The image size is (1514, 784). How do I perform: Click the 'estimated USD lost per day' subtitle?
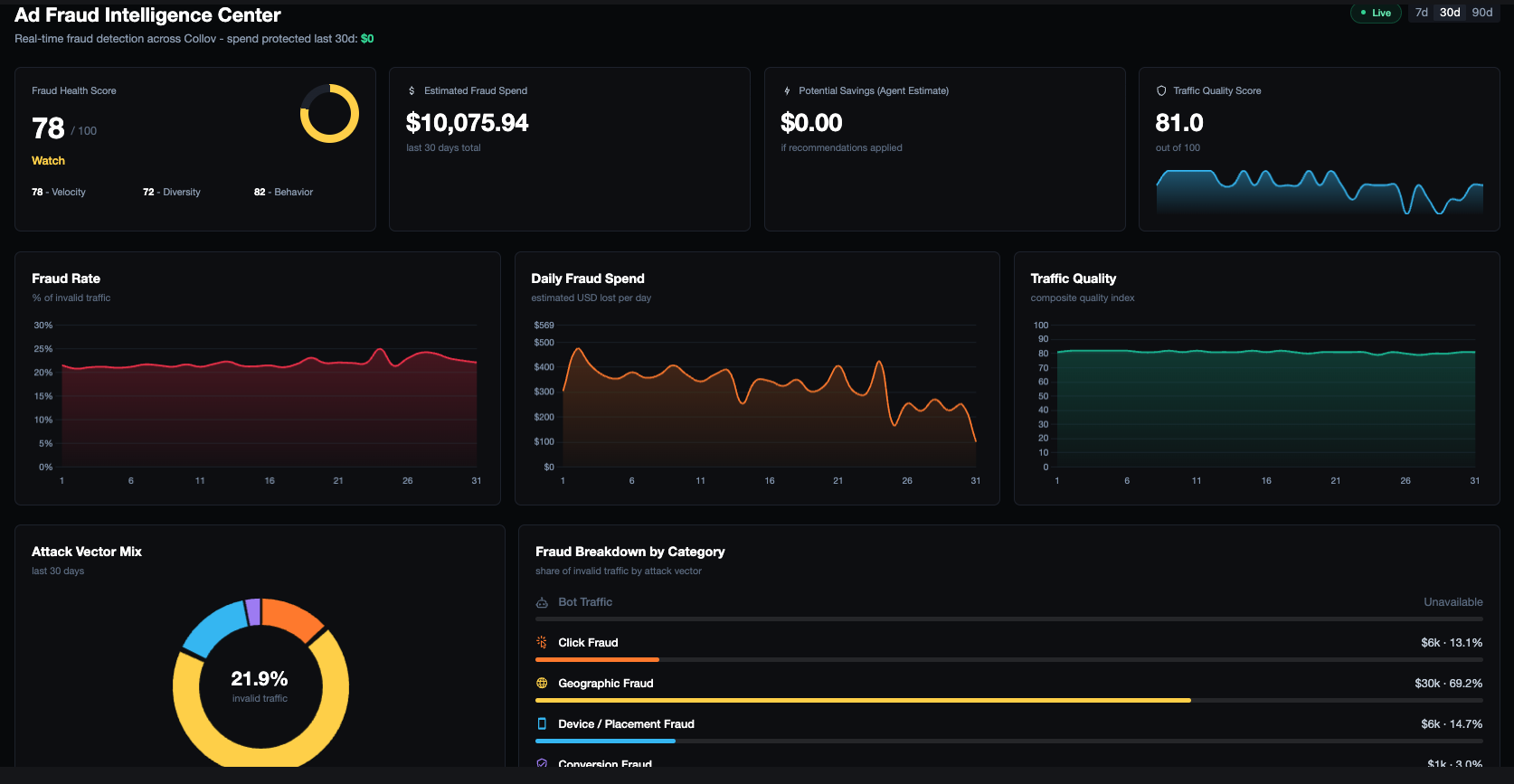coord(591,298)
